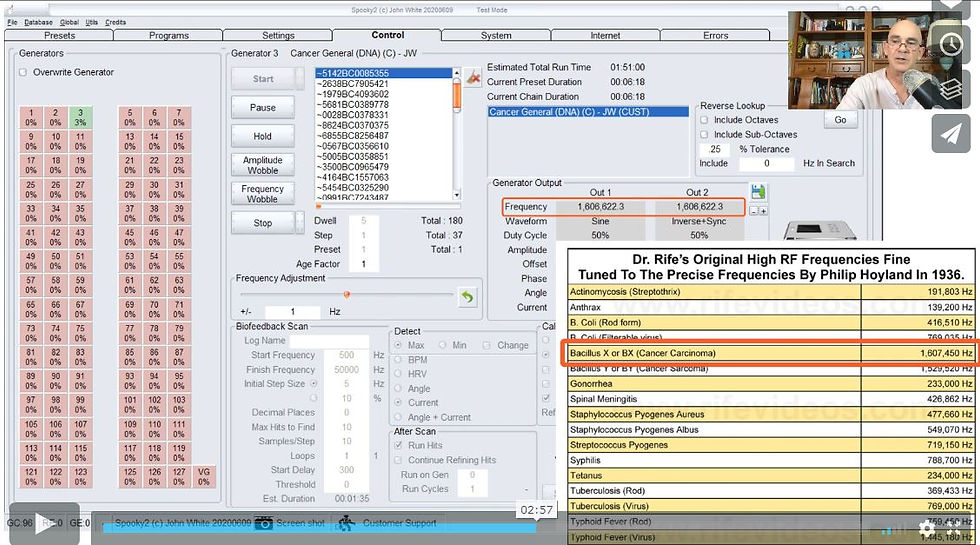The image size is (980, 545).
Task: Click the green floppy save icon
Action: pos(758,191)
